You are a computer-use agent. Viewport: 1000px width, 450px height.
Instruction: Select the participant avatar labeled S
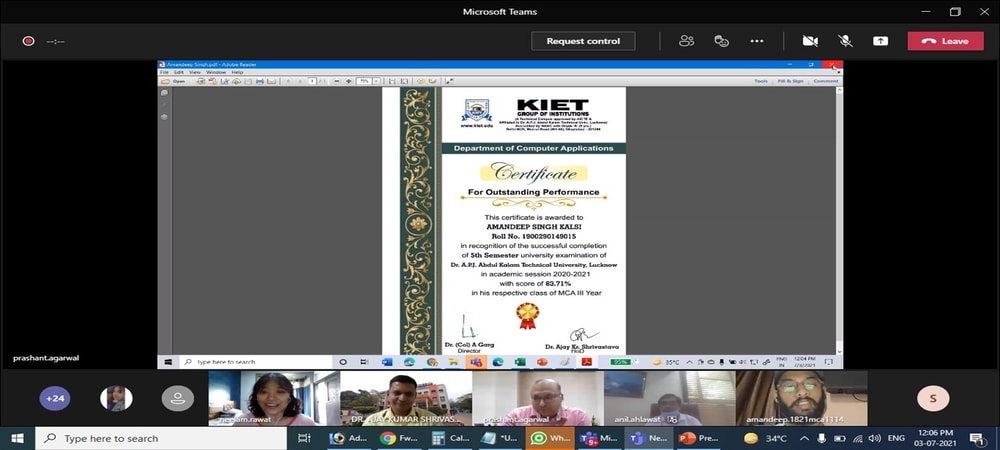pyautogui.click(x=933, y=398)
